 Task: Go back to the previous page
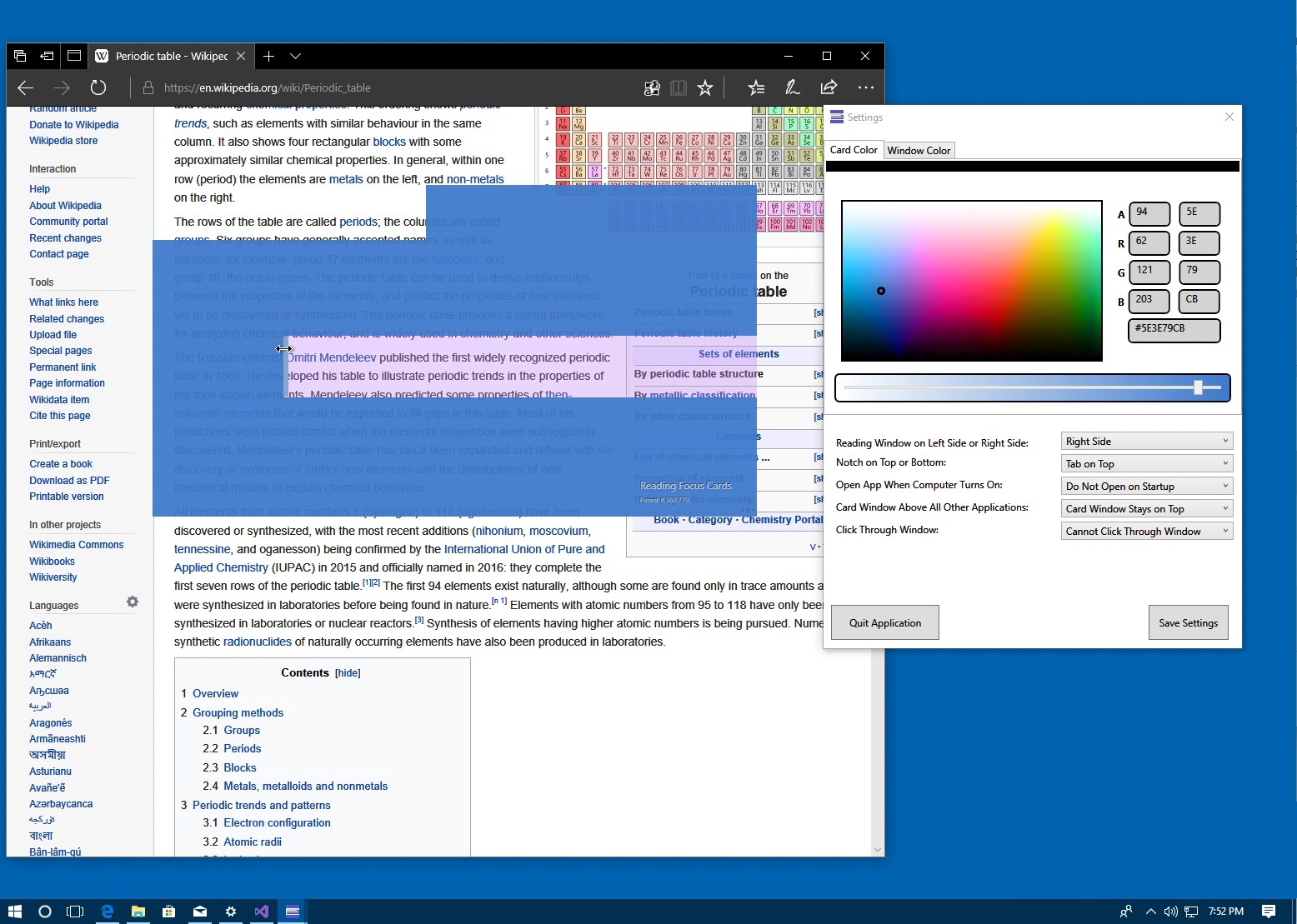point(26,87)
